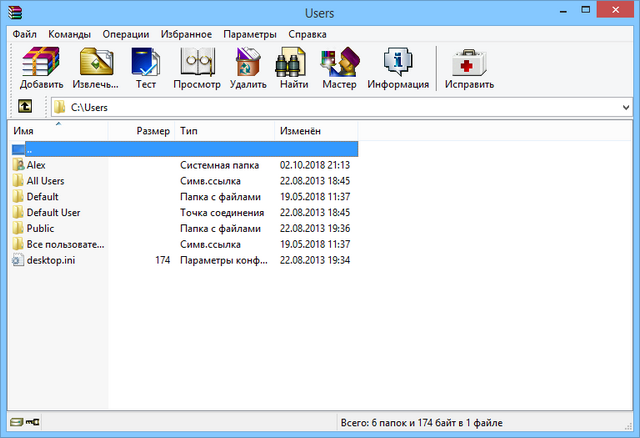Show archive Информация (Info) icon
The image size is (640, 438).
(398, 65)
